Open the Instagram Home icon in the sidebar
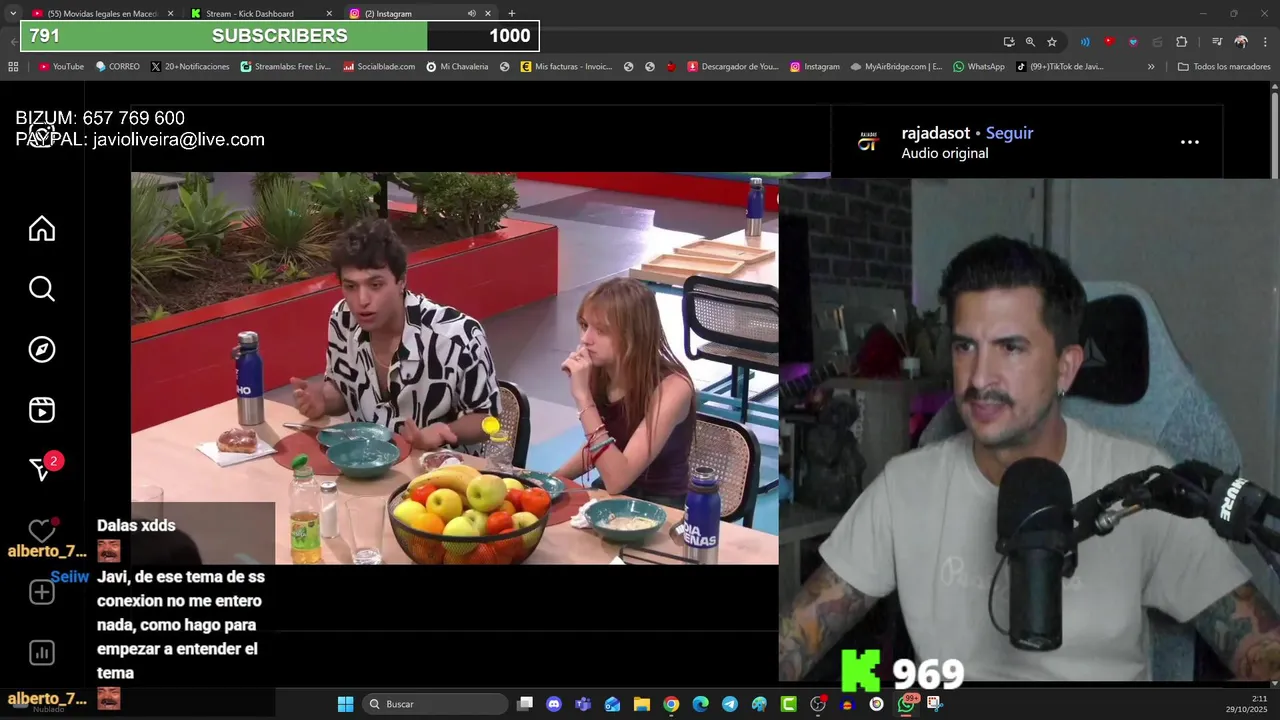The image size is (1280, 720). pos(42,229)
